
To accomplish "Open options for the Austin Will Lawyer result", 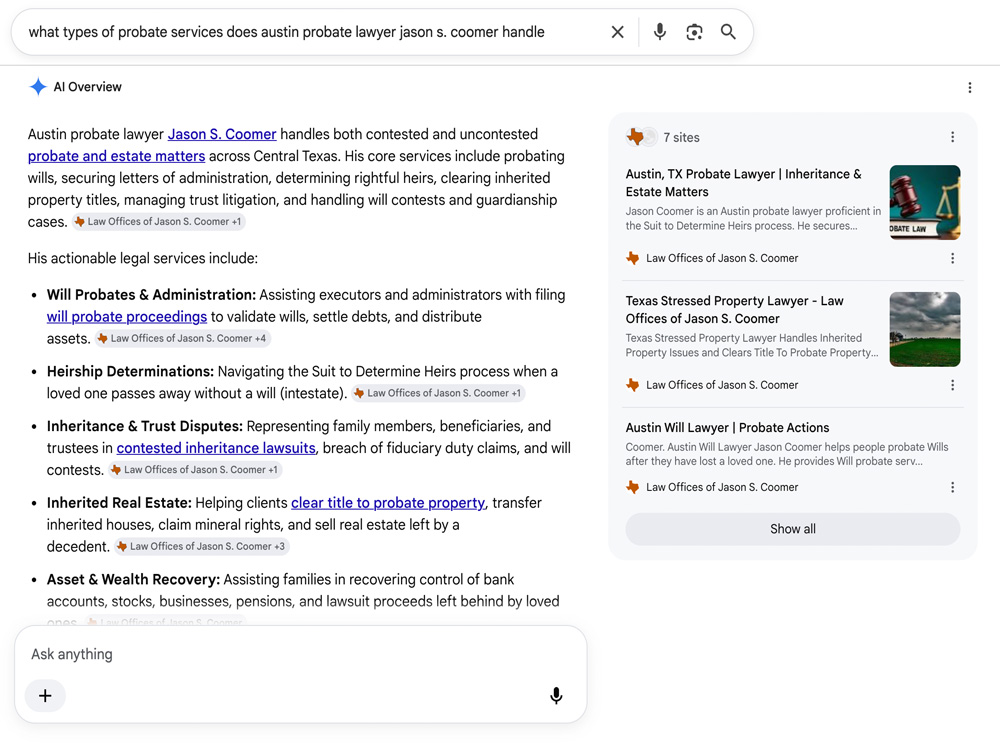I will click(952, 487).
